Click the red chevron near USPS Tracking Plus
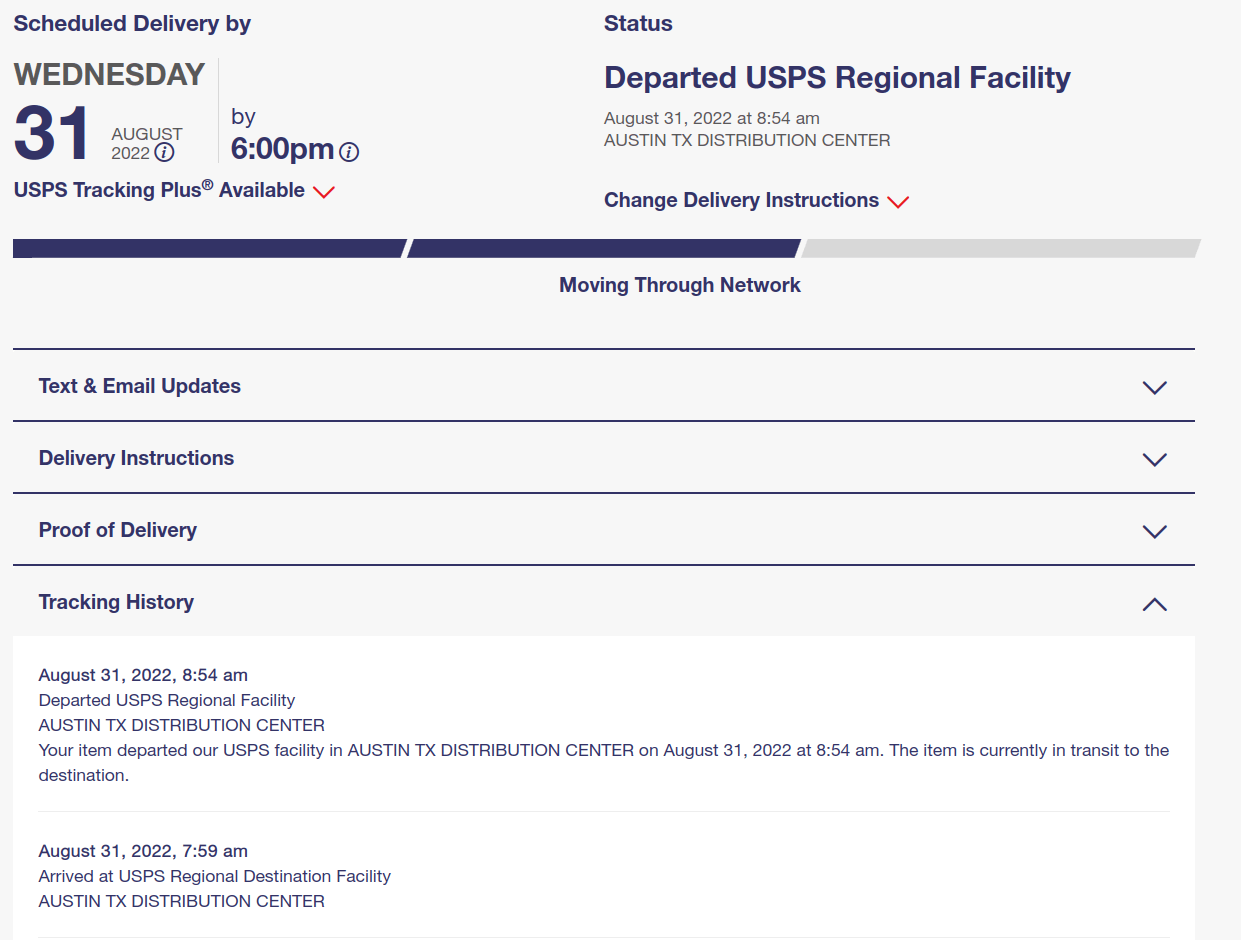This screenshot has height=940, width=1241. click(324, 192)
